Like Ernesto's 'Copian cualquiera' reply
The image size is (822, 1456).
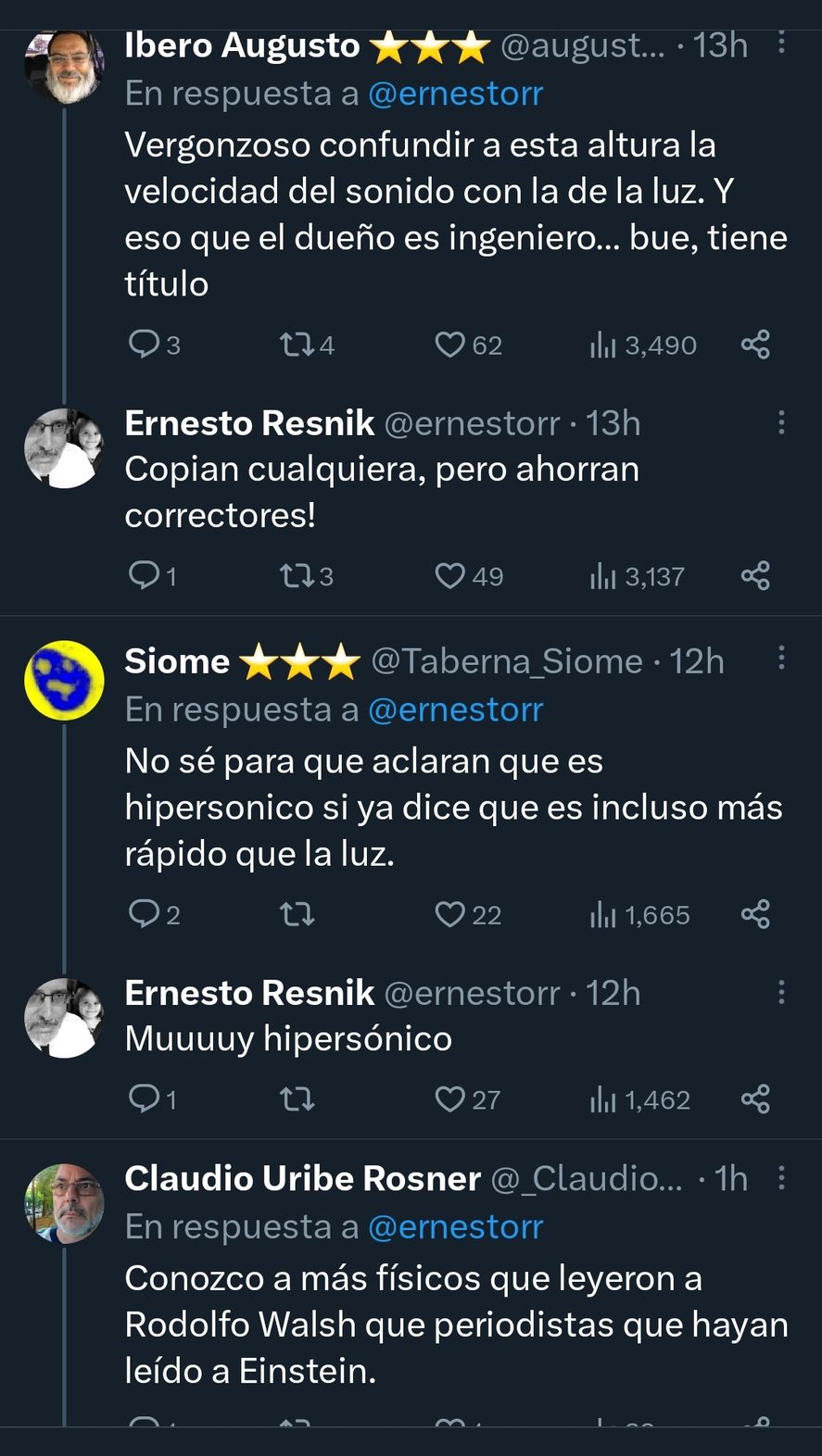tap(449, 576)
